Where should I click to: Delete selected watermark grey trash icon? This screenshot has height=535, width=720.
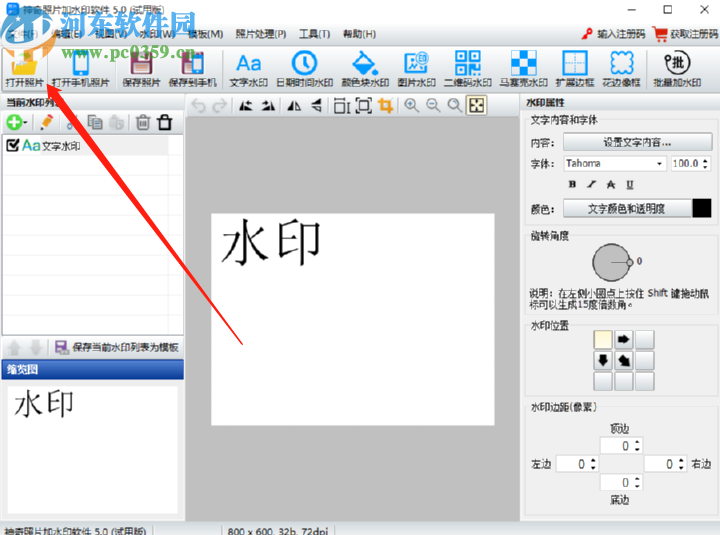pyautogui.click(x=143, y=122)
